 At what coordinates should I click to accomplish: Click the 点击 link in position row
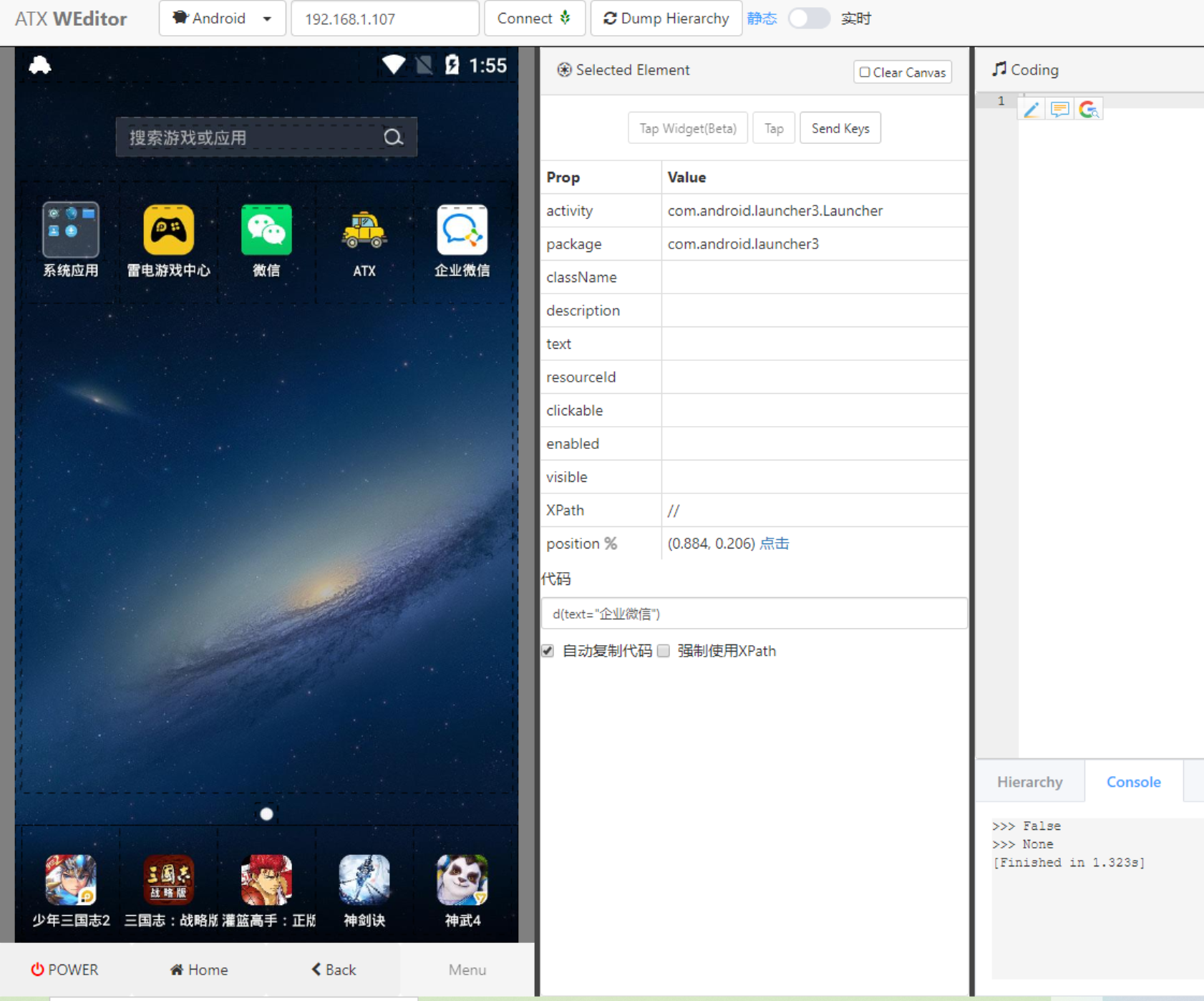775,543
